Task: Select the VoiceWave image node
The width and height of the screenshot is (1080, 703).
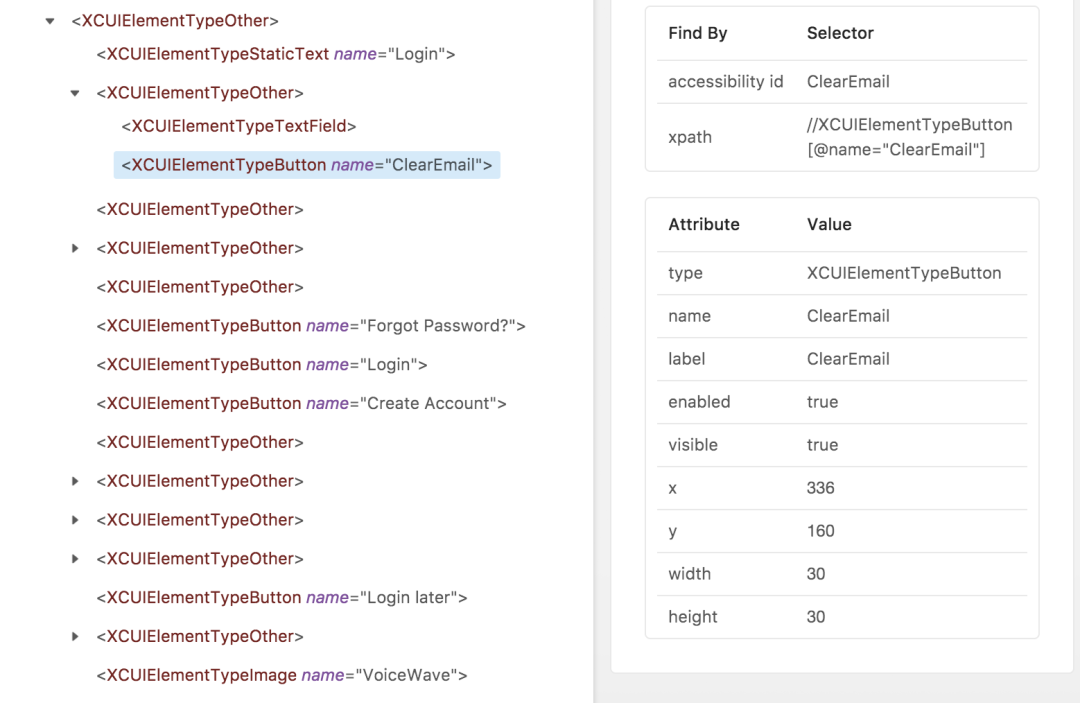Action: (x=282, y=675)
